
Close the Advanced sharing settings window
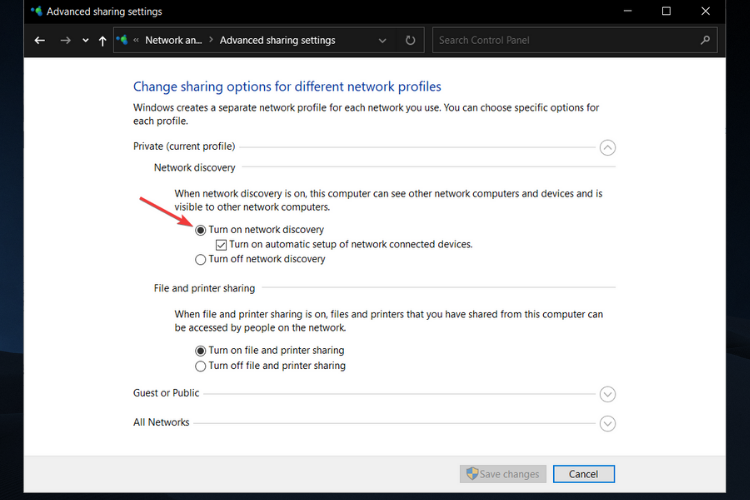point(706,11)
